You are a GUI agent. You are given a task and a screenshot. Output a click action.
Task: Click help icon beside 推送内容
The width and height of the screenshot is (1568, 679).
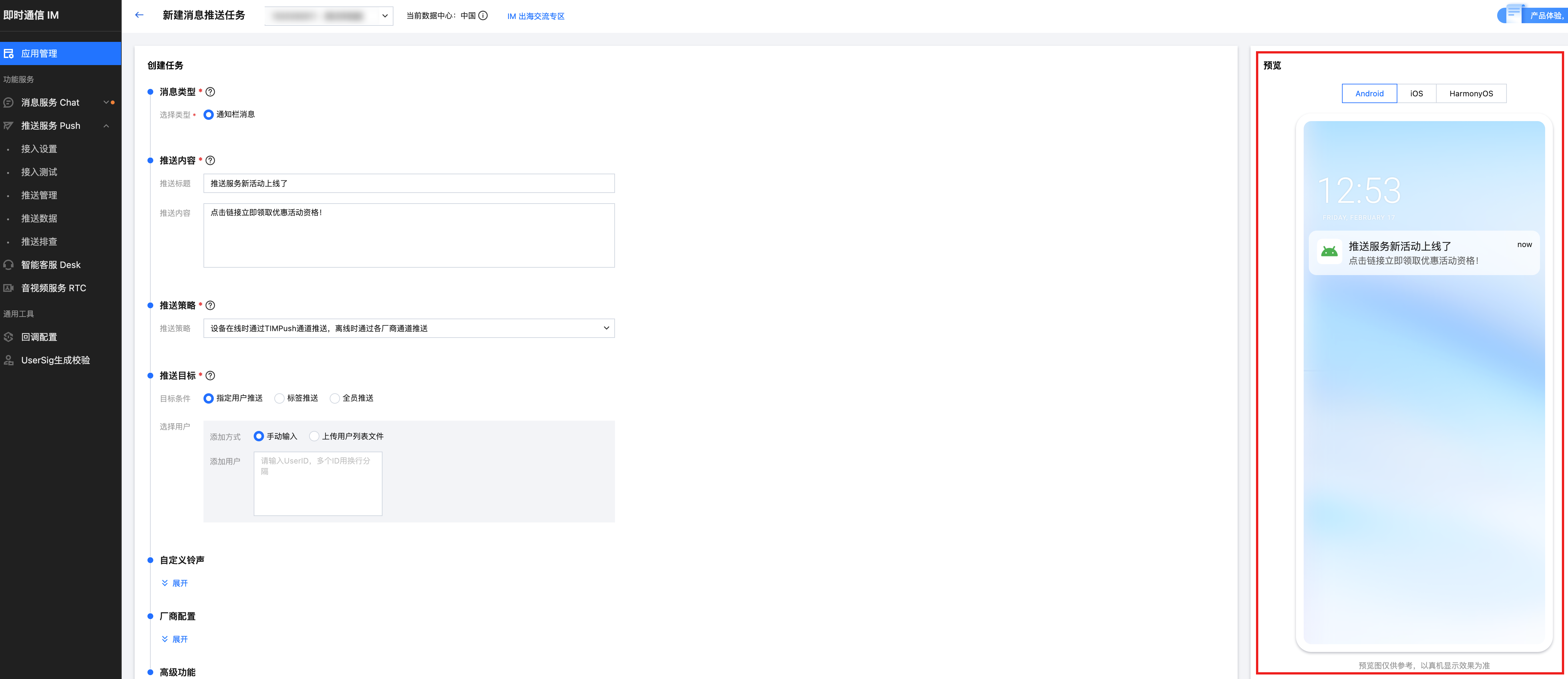(x=211, y=161)
